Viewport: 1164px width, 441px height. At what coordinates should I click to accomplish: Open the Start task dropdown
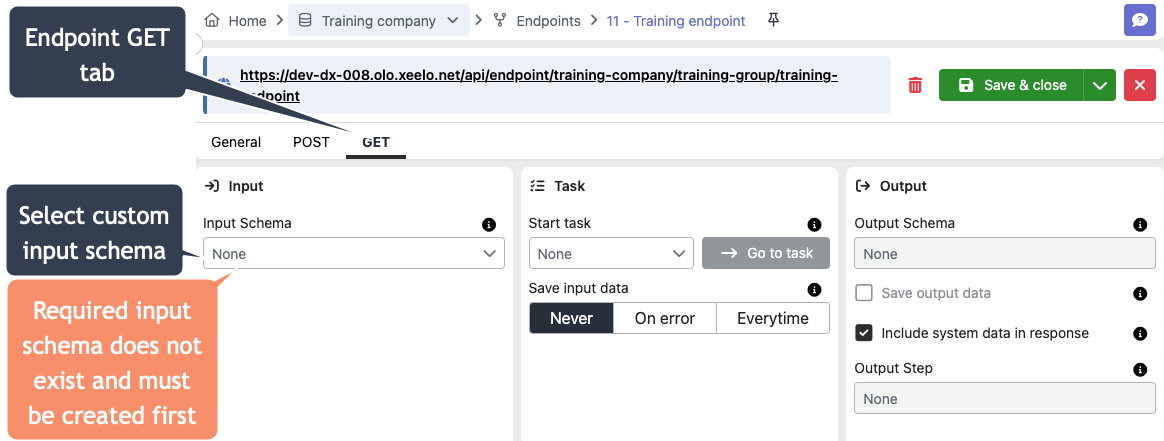610,254
